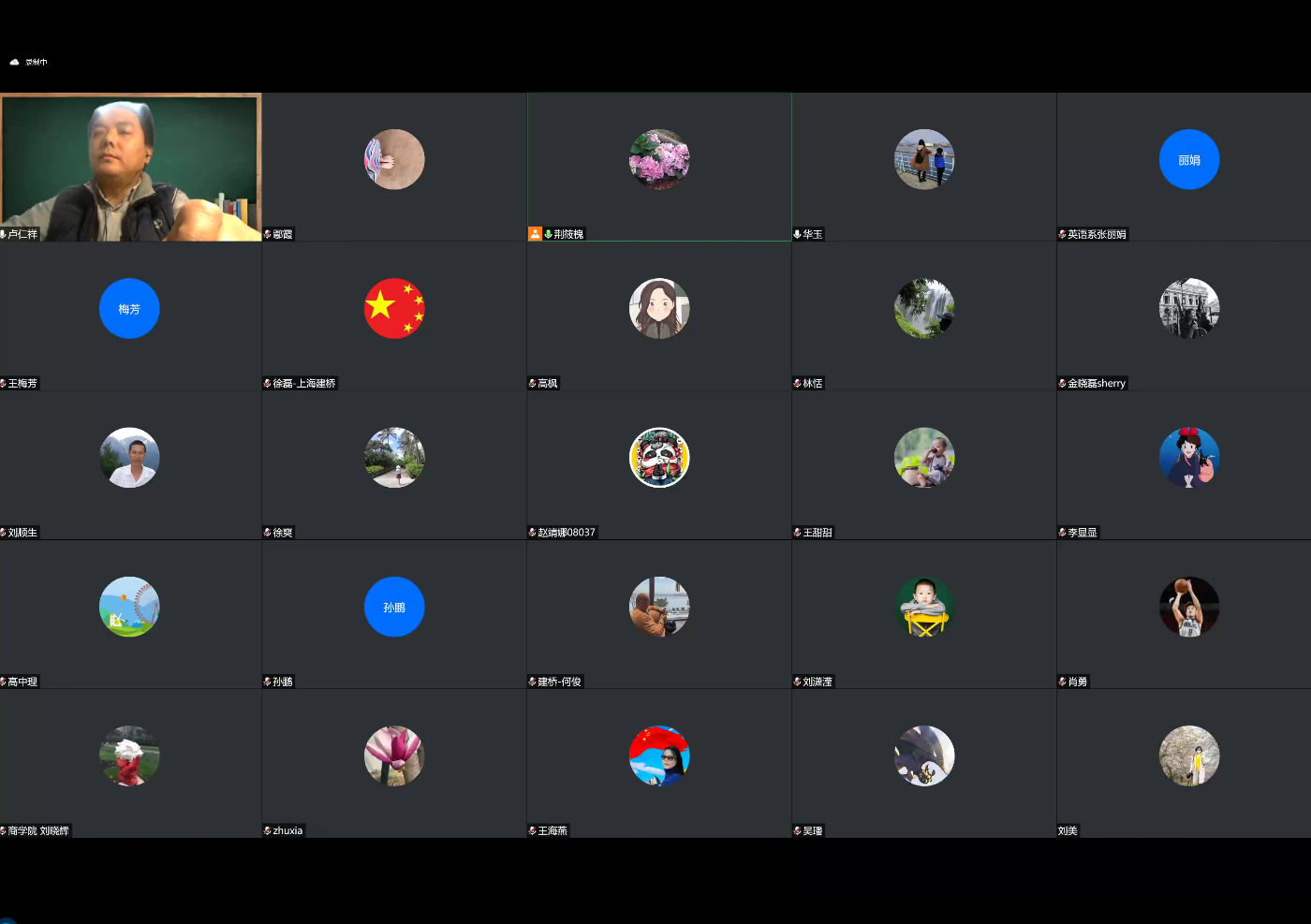
Task: Click the muted mic icon beside 徐磊-上海建桥
Action: [x=268, y=384]
